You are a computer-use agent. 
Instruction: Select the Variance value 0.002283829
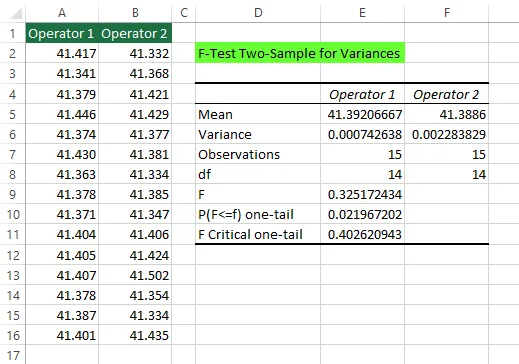click(447, 134)
